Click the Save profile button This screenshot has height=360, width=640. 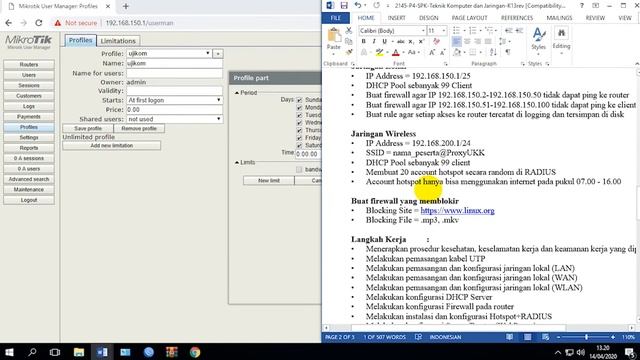(88, 129)
